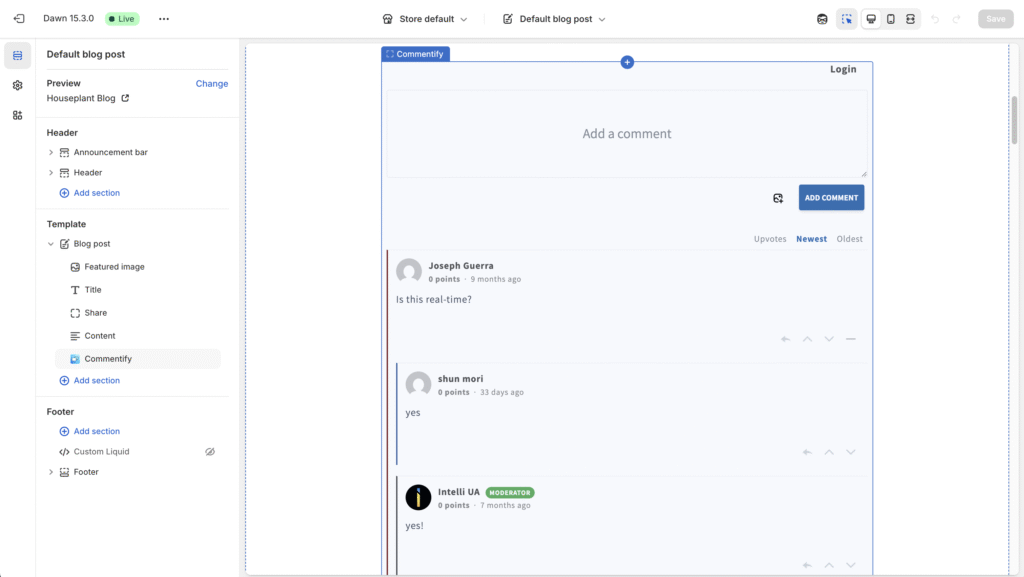Downvote shun mori's comment
The image size is (1024, 577).
[x=850, y=452]
